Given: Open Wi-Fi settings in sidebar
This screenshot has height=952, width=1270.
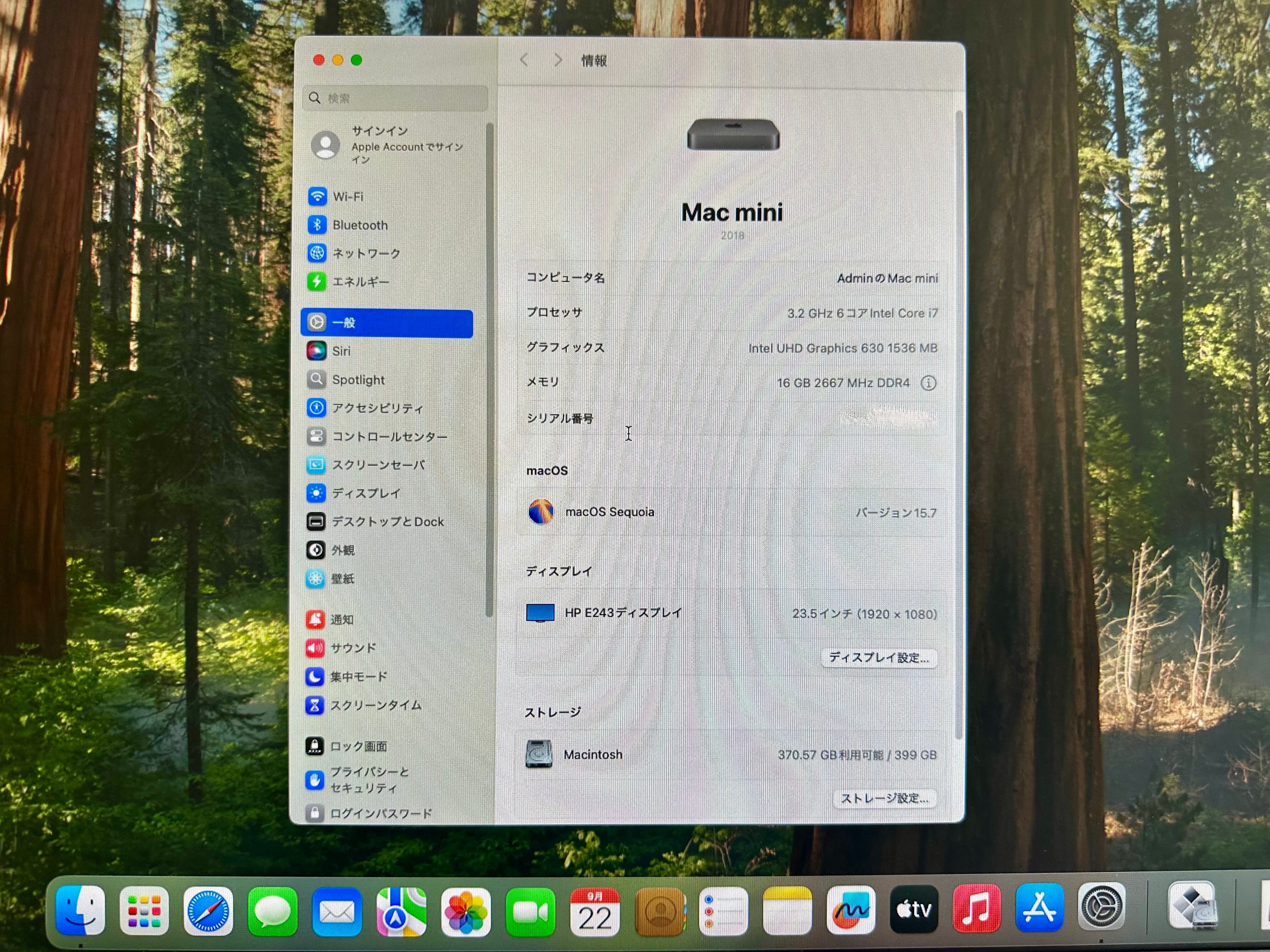Looking at the screenshot, I should coord(347,197).
